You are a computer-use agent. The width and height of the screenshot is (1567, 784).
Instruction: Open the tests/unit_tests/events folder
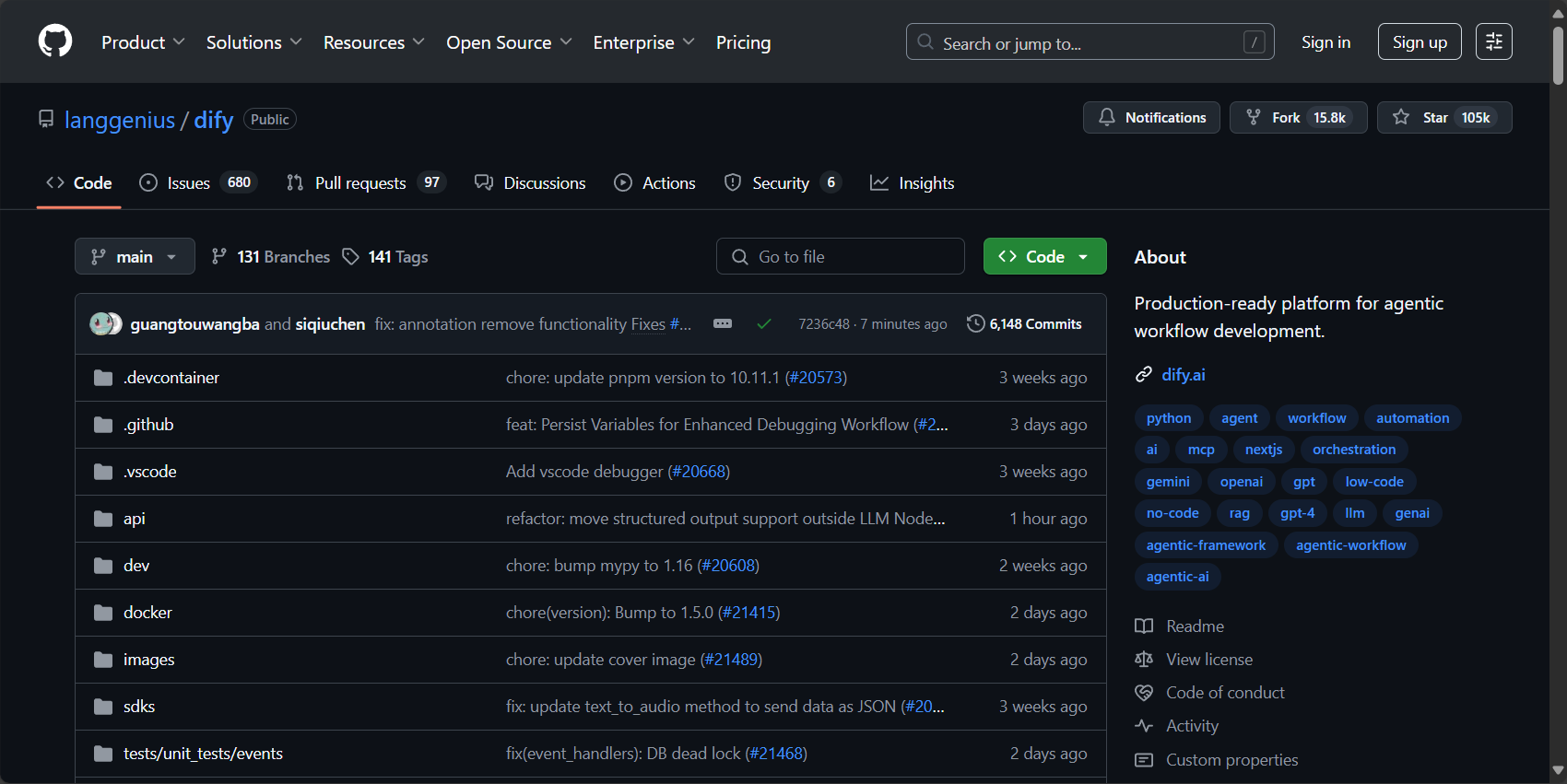point(203,754)
